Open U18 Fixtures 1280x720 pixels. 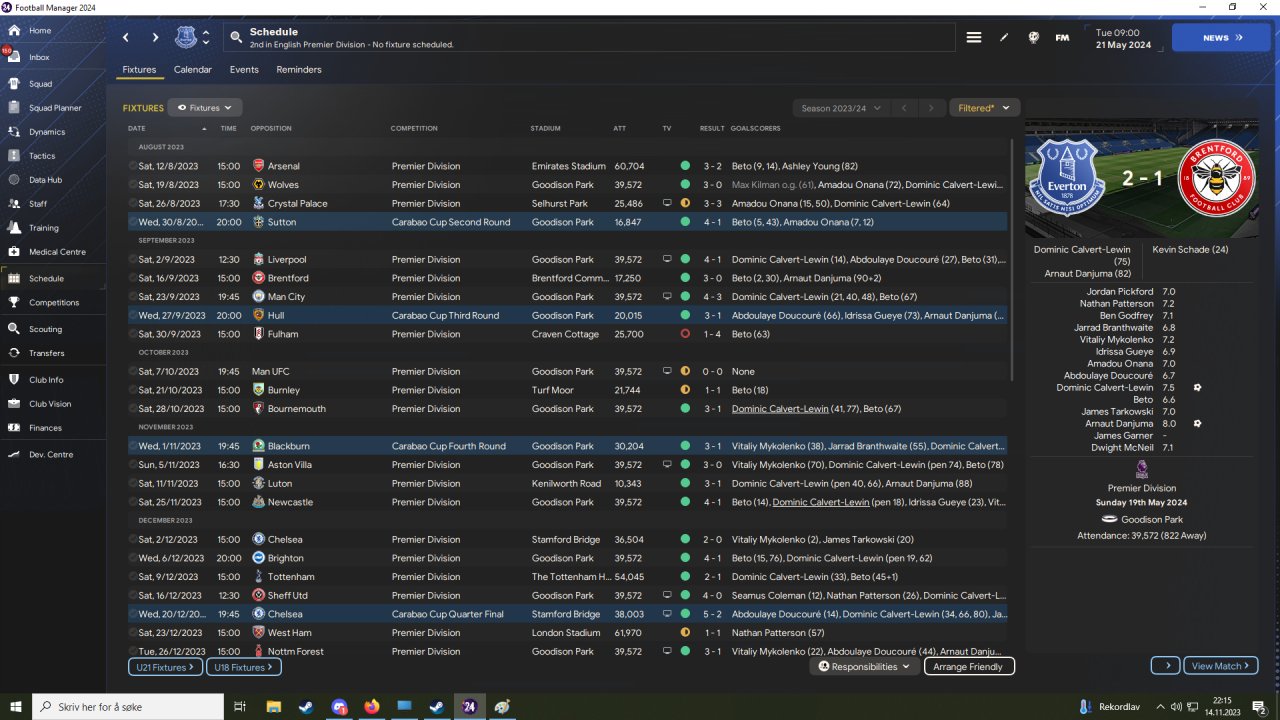(x=244, y=667)
